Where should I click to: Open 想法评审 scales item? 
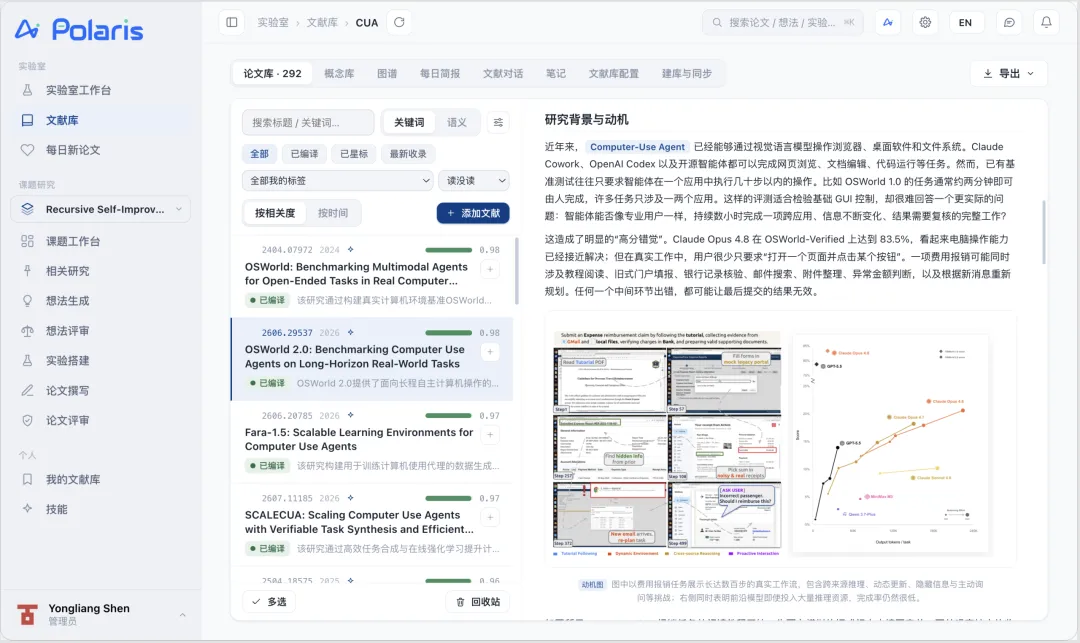pos(101,330)
